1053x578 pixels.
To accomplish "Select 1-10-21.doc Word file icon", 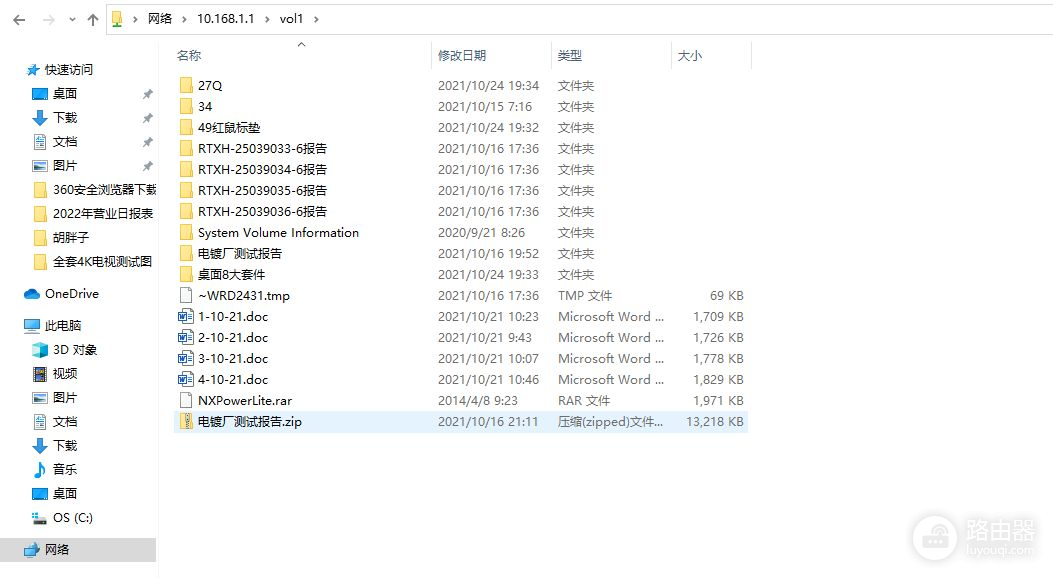I will [186, 316].
